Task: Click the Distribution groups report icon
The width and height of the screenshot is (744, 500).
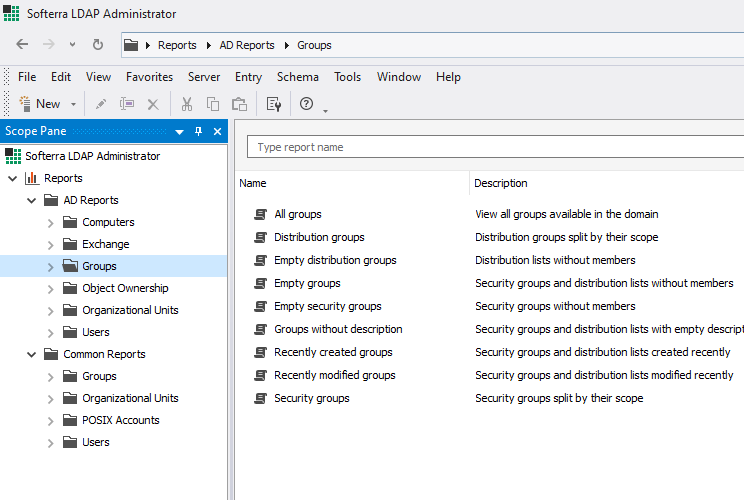Action: pyautogui.click(x=260, y=237)
